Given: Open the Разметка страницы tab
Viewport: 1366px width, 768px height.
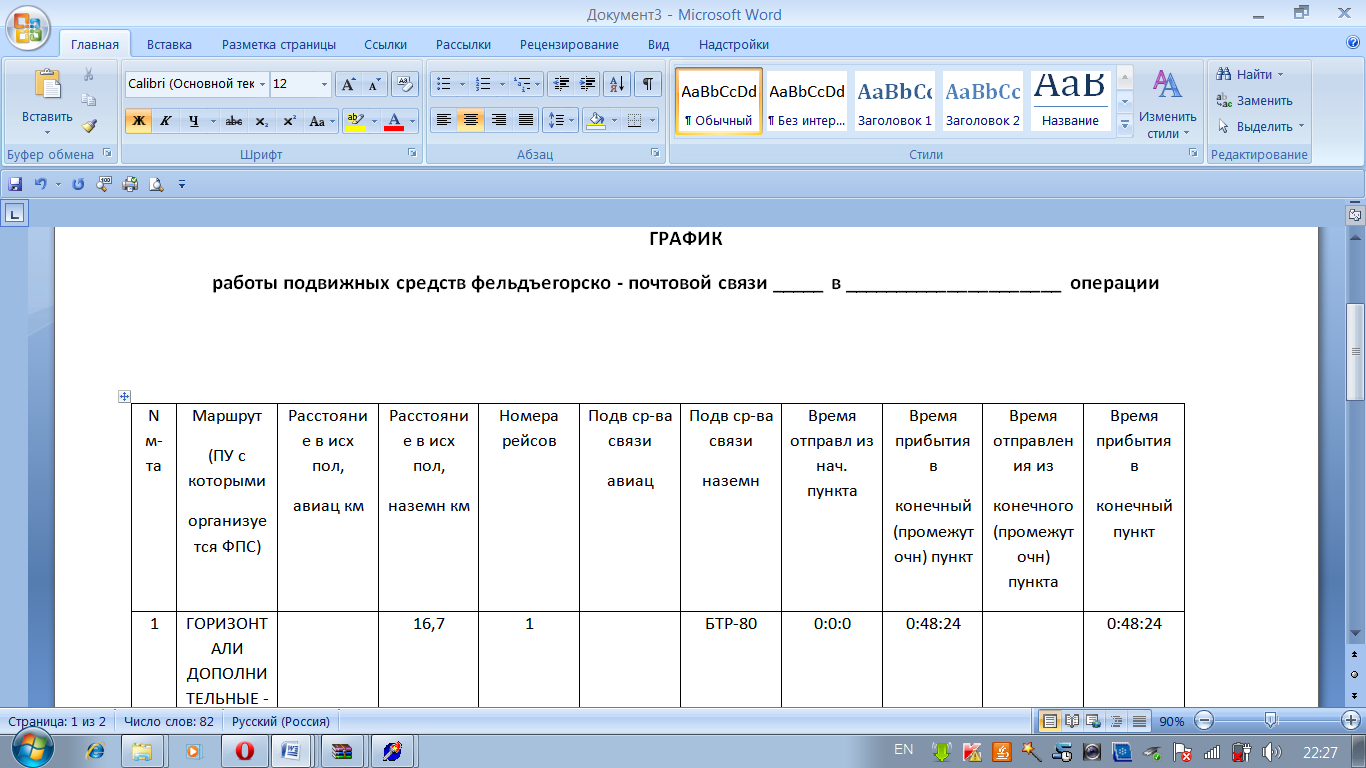Looking at the screenshot, I should coord(279,44).
